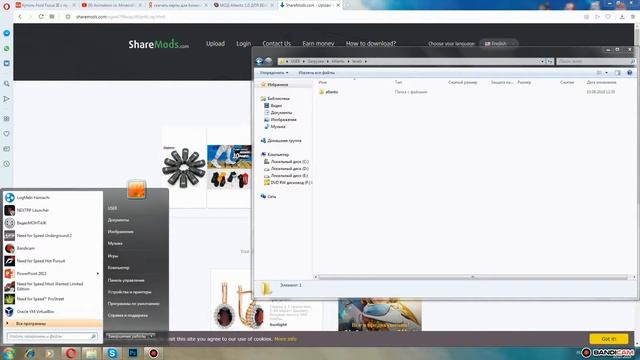Sort by the Имя column header

click(x=322, y=82)
